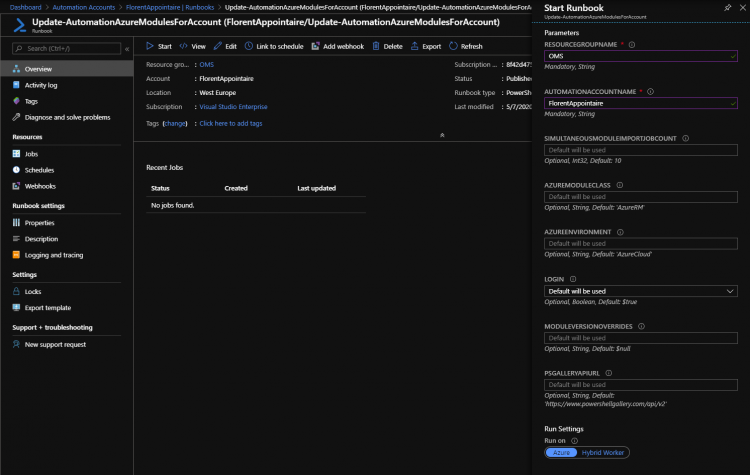Open the LOGIN dropdown
The width and height of the screenshot is (750, 475).
tap(640, 291)
